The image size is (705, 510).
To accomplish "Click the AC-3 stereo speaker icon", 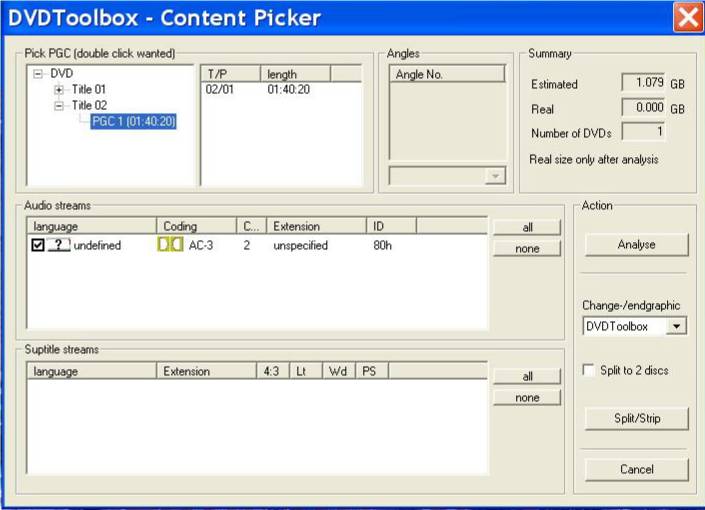I will 170,245.
